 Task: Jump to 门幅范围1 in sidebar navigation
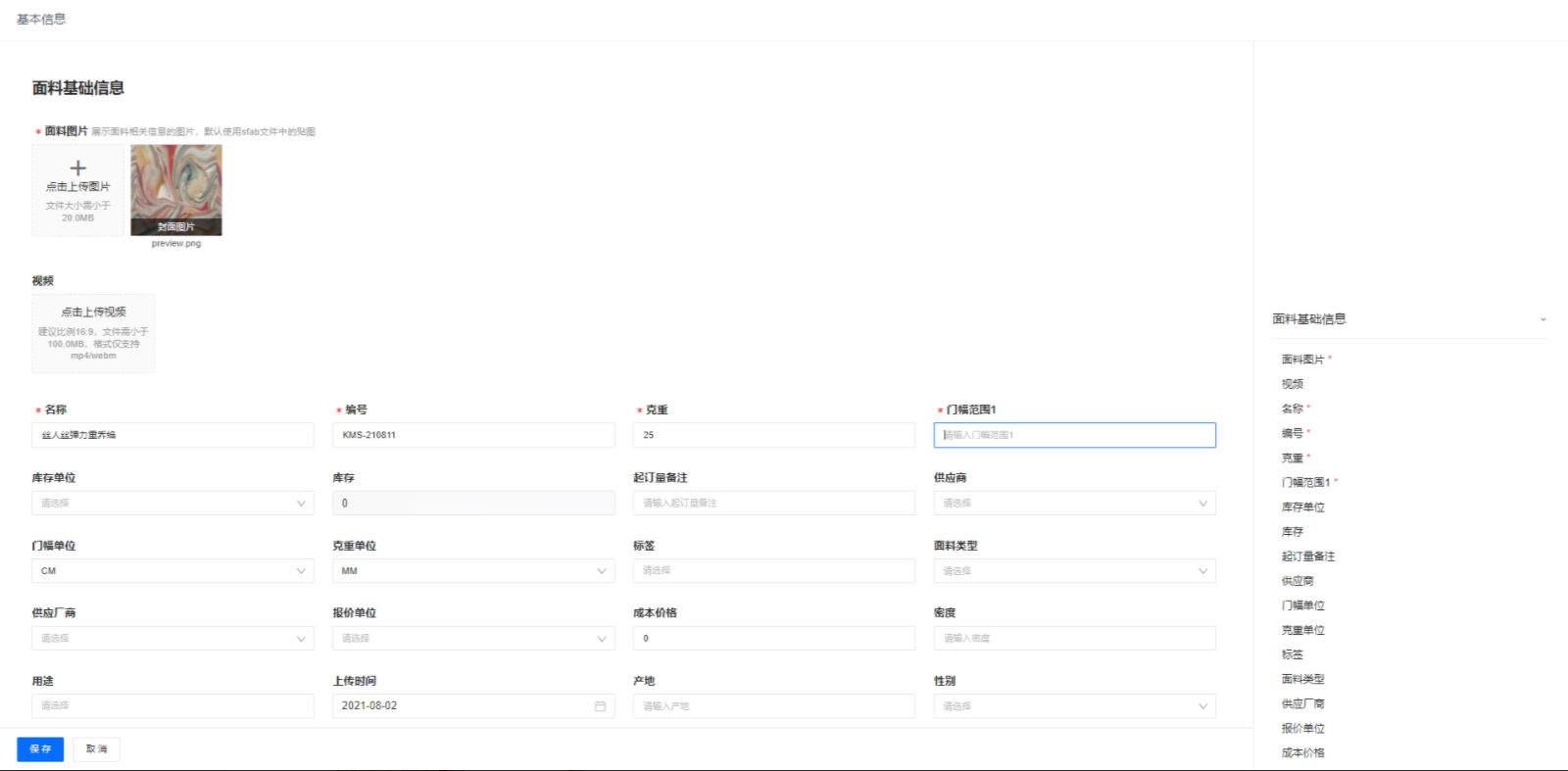[1305, 483]
